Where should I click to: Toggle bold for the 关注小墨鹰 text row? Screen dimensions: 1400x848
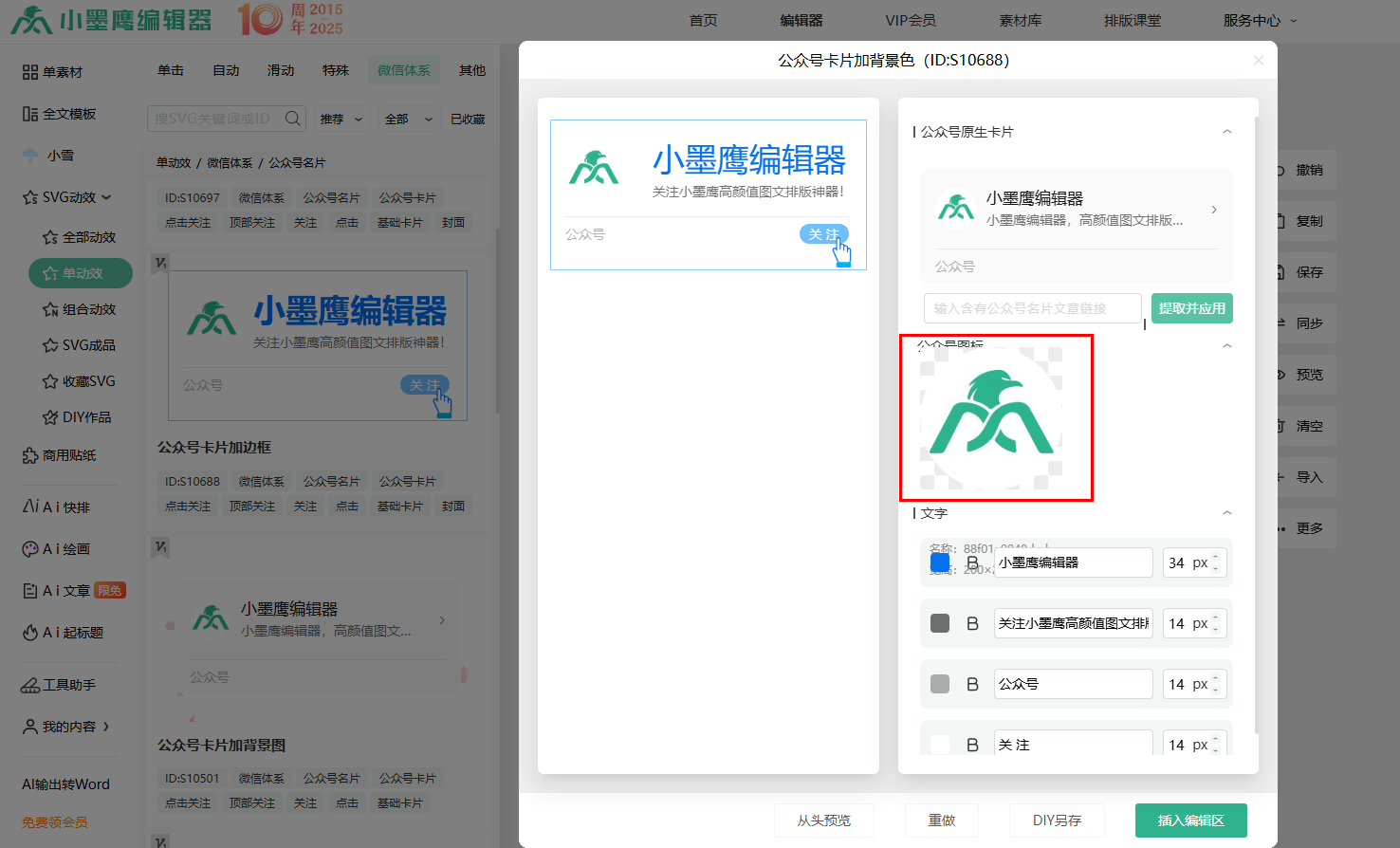click(972, 623)
